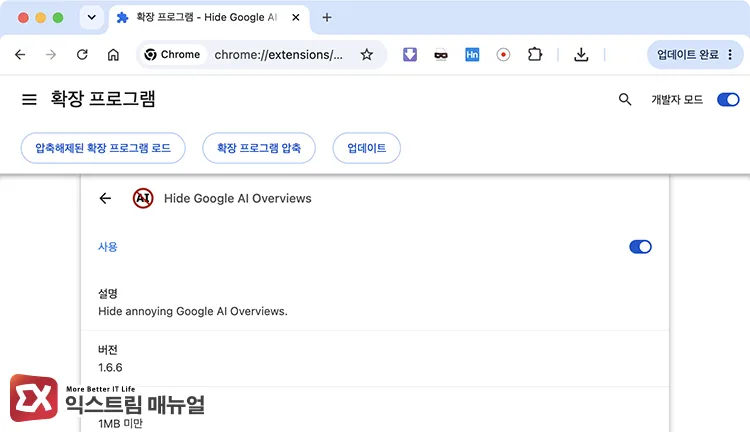Click the 1MB 미만 size value

click(x=121, y=423)
